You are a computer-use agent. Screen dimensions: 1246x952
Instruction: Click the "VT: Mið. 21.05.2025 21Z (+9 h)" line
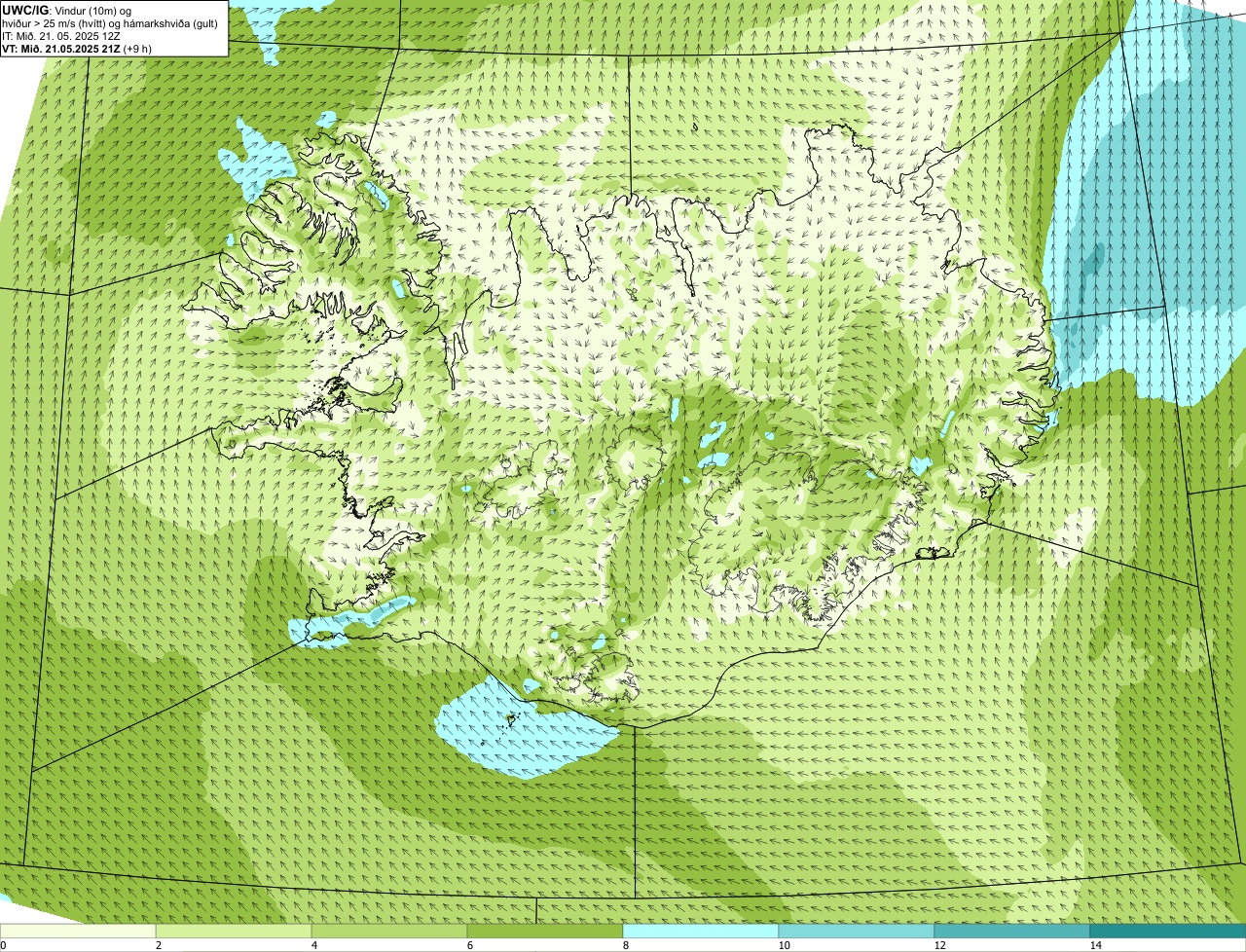point(77,49)
